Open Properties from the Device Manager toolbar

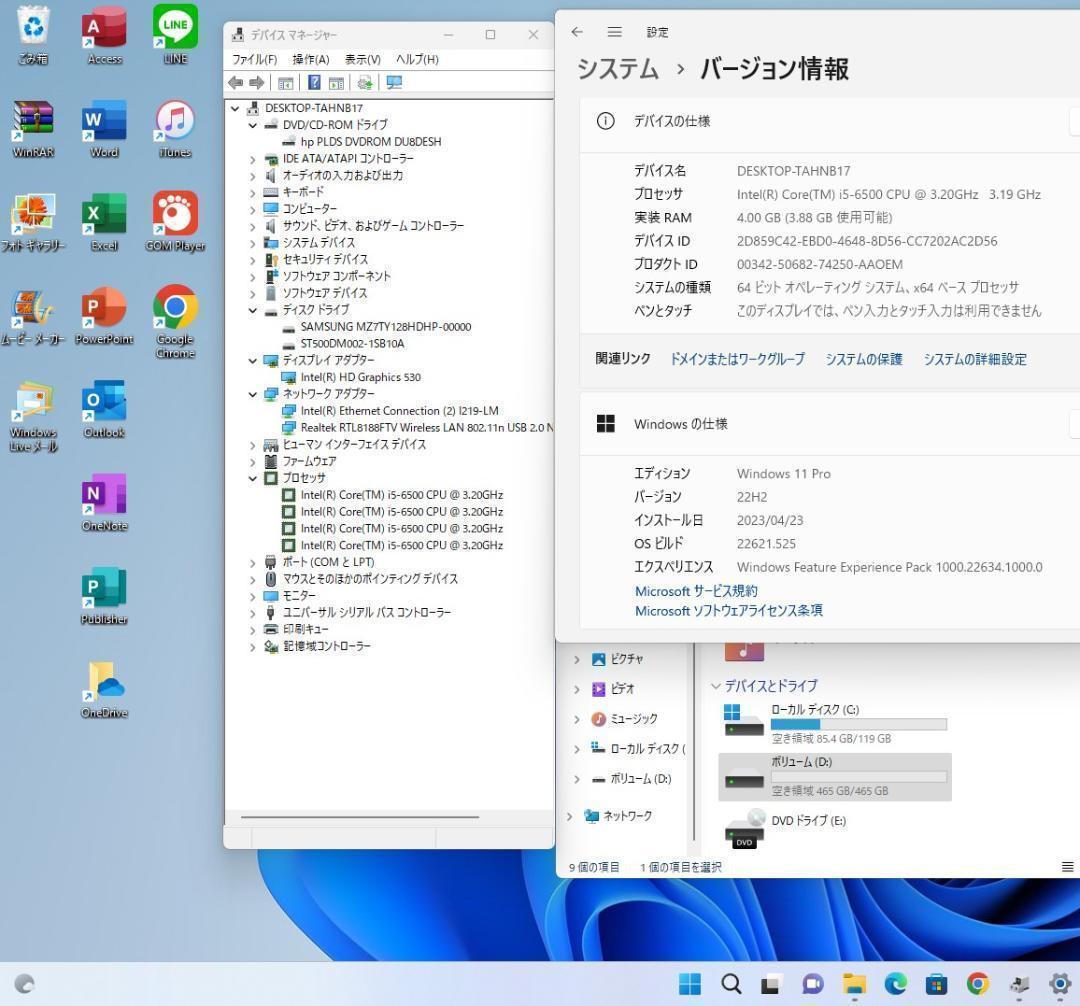(286, 82)
